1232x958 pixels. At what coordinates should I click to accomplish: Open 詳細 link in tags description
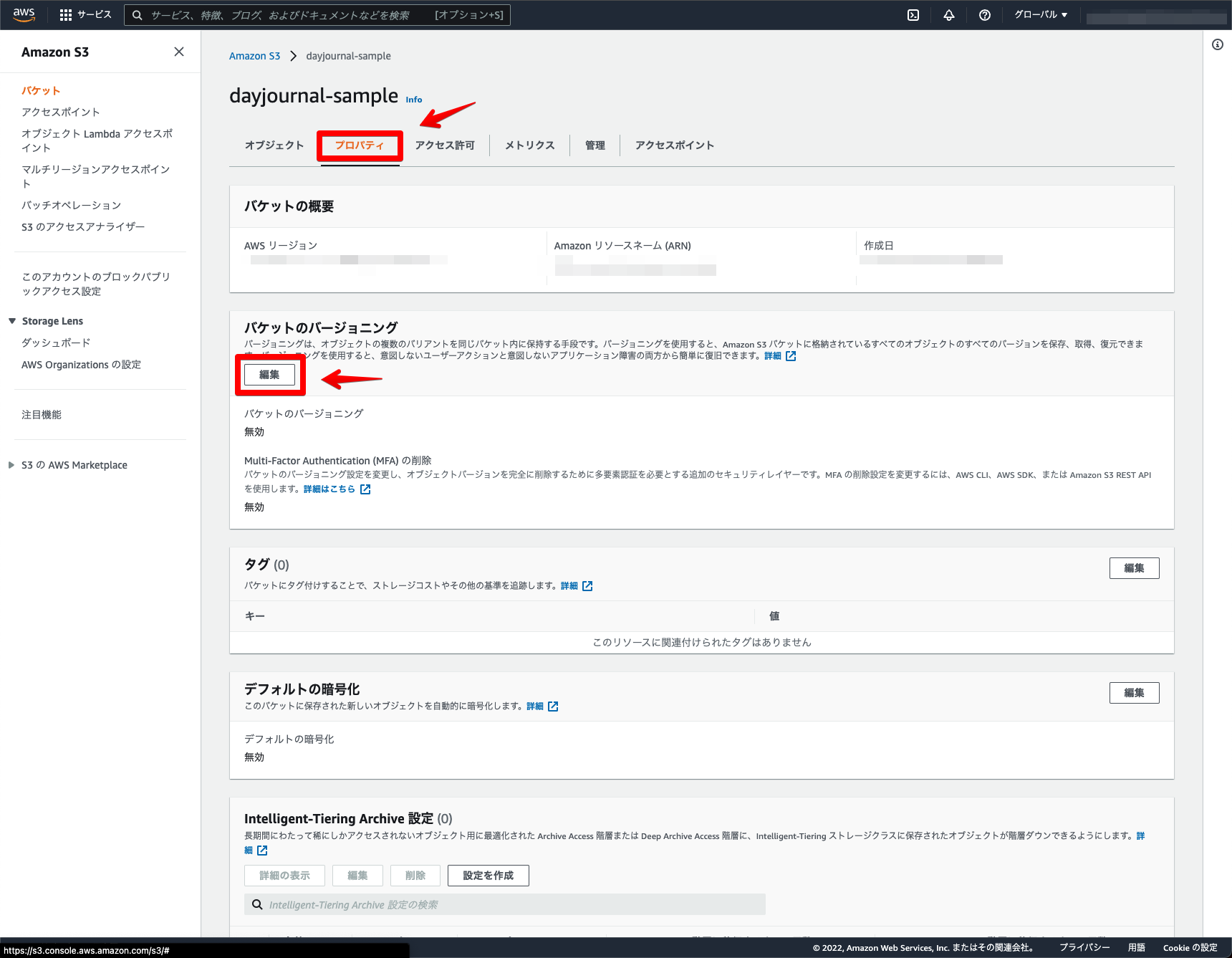[x=569, y=586]
